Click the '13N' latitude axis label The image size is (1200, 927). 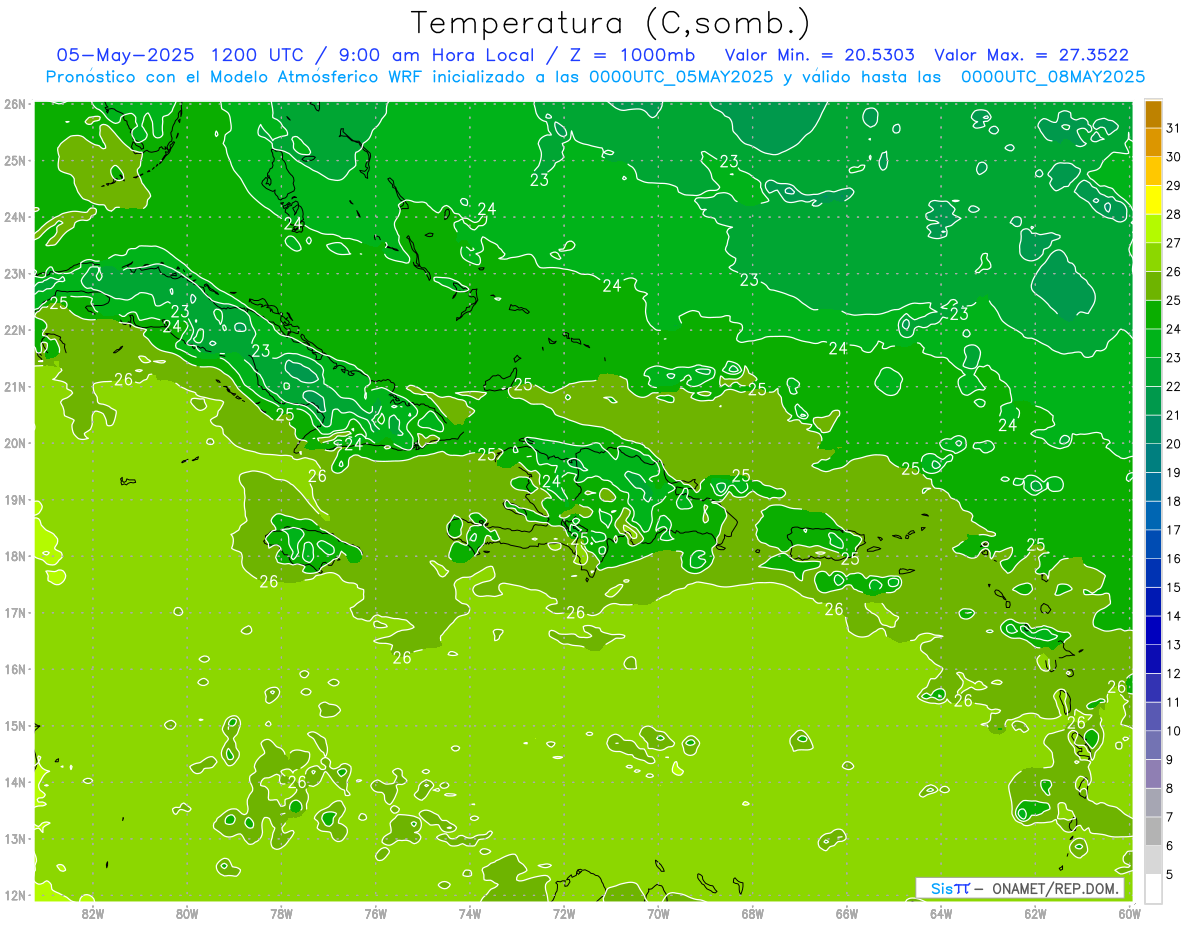coord(14,838)
